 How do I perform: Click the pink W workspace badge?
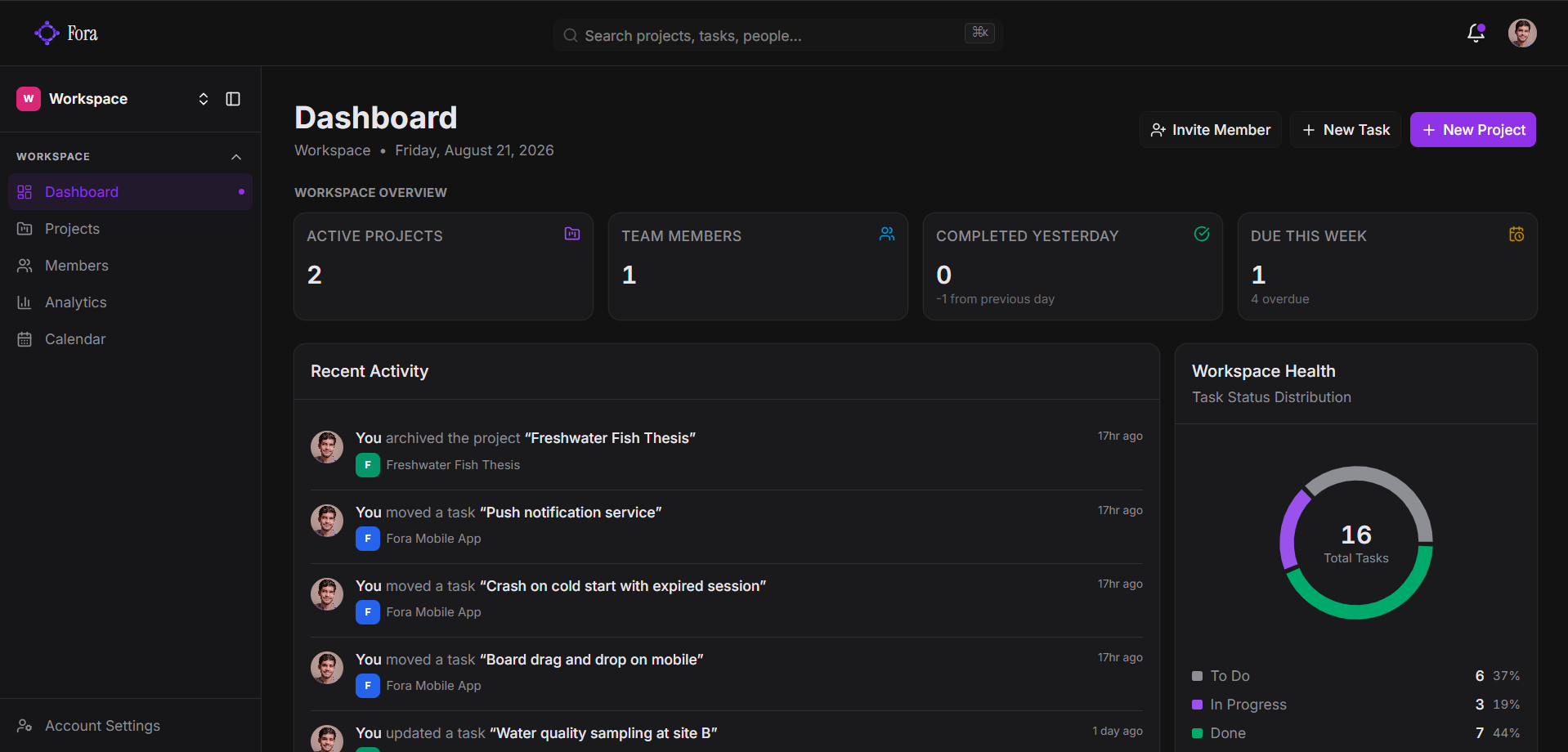coord(29,99)
